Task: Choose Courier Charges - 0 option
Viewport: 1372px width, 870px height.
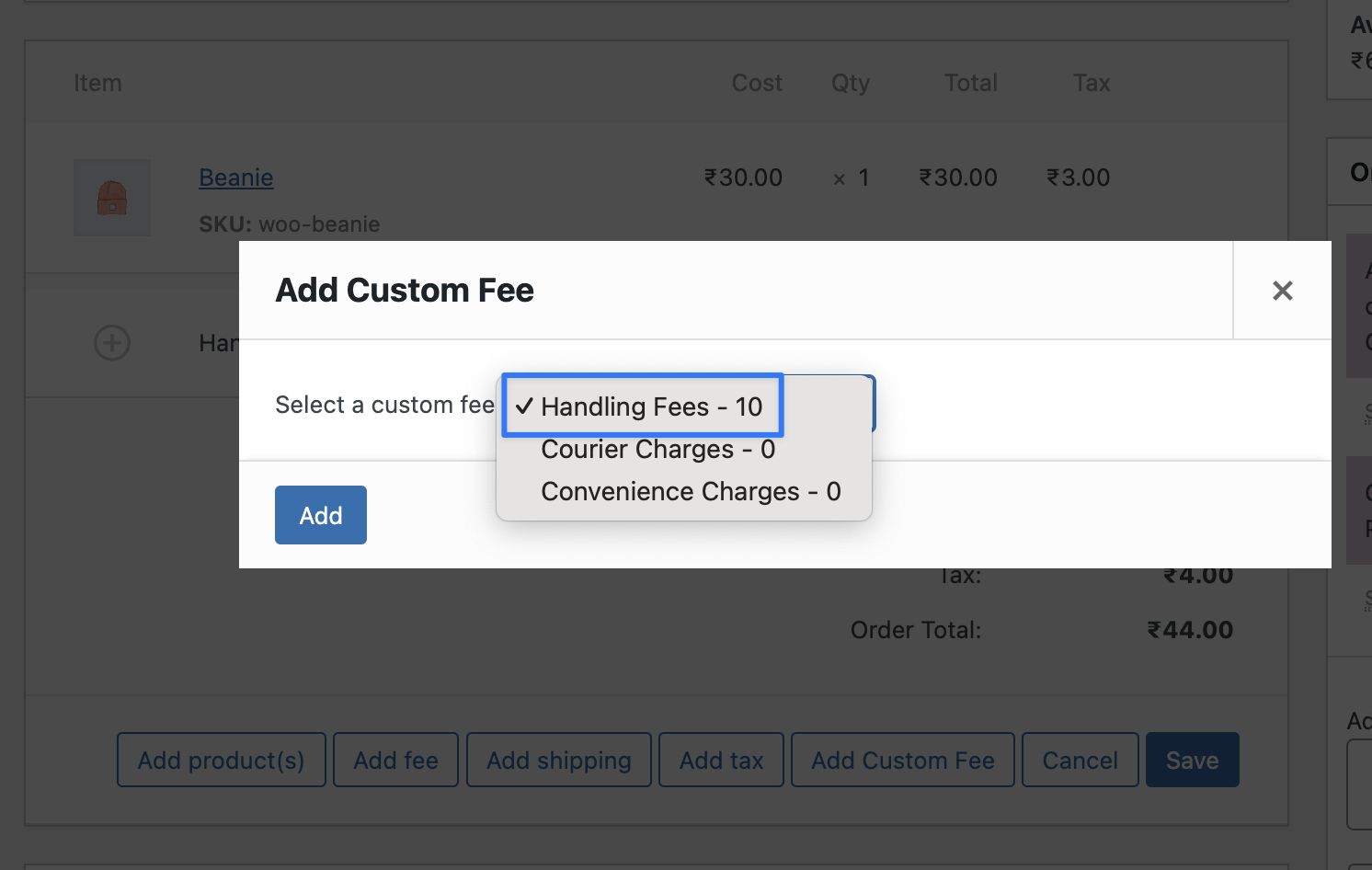Action: [x=657, y=449]
